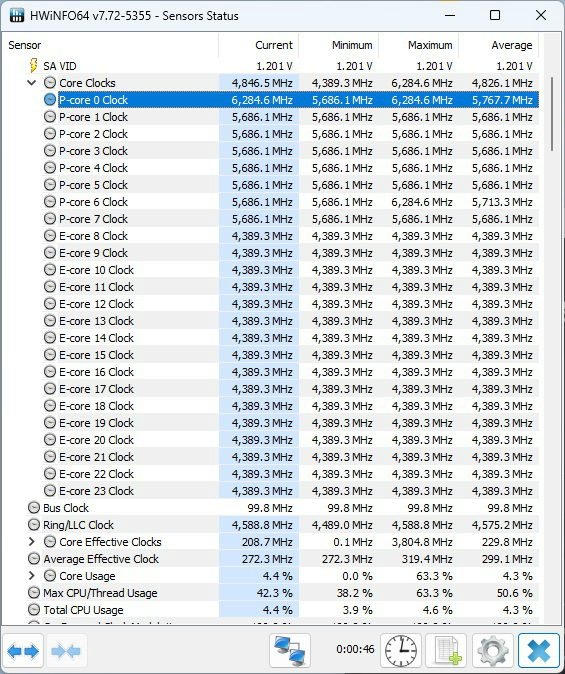Select the P-core 5 Clock row
The width and height of the screenshot is (565, 674).
click(290, 185)
